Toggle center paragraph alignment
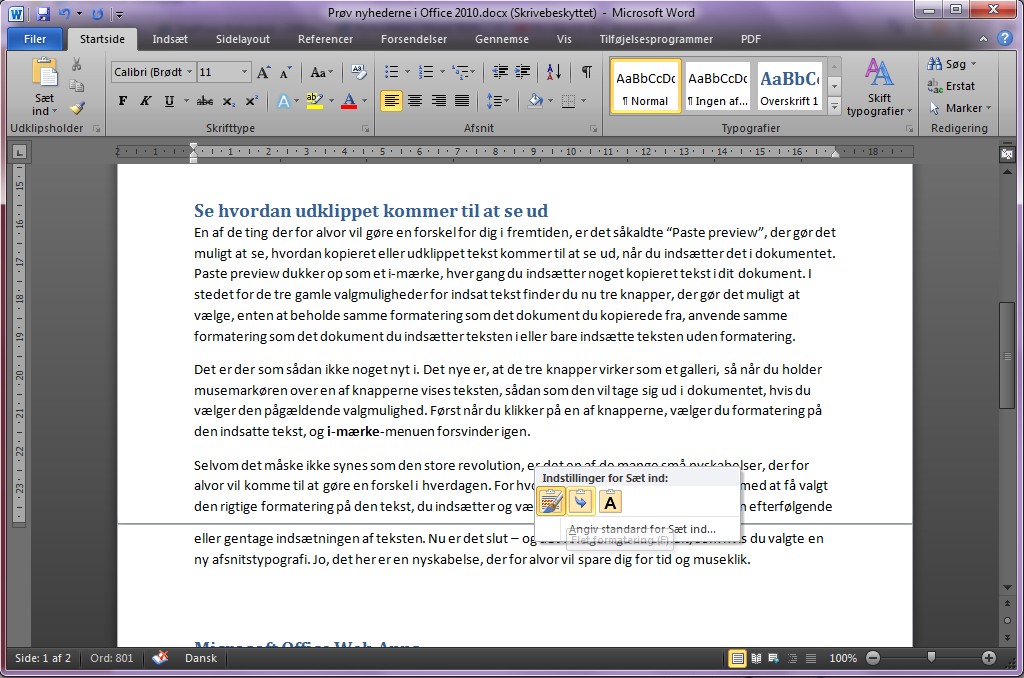 coord(414,100)
